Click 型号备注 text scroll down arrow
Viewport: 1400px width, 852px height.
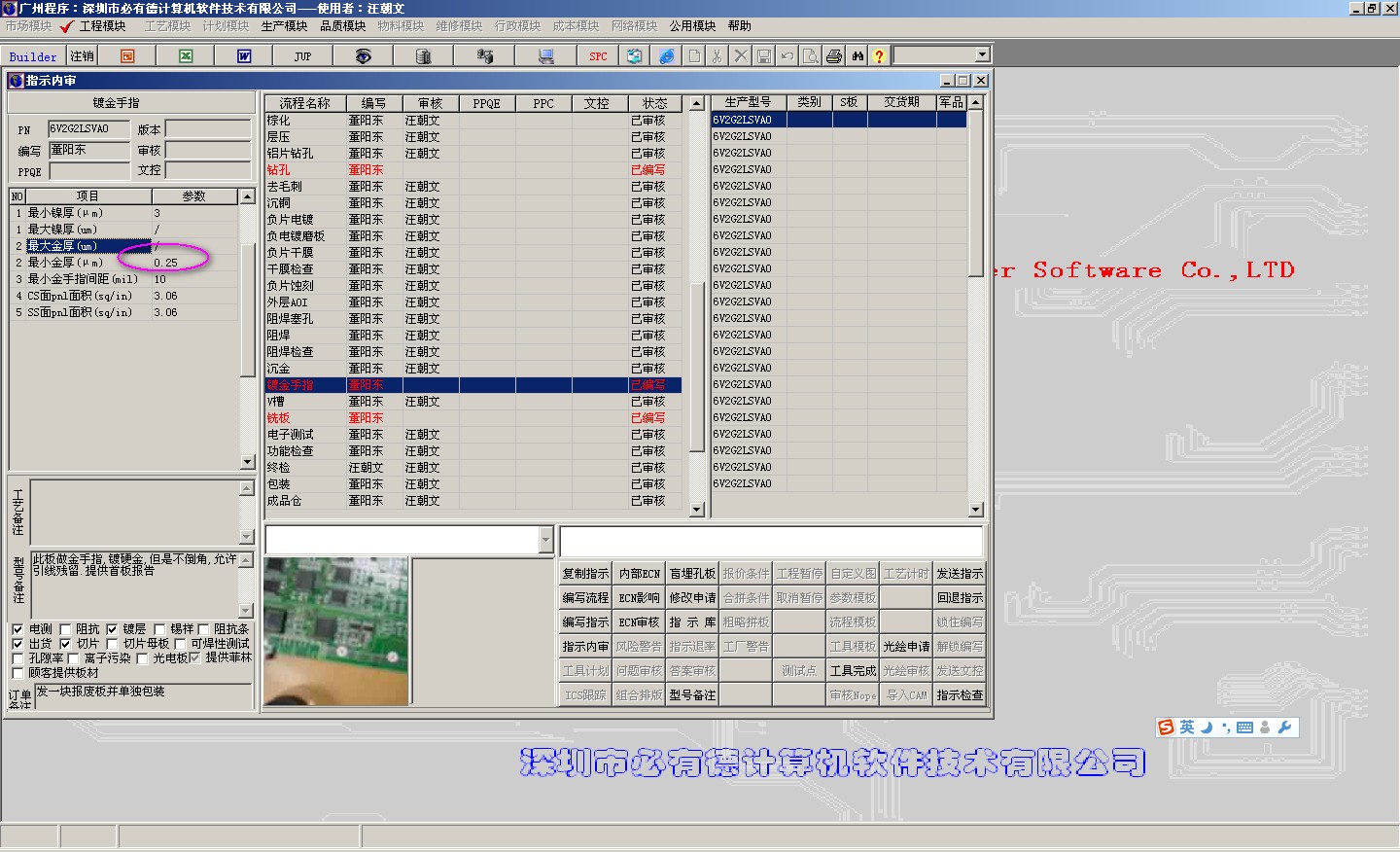coord(246,611)
